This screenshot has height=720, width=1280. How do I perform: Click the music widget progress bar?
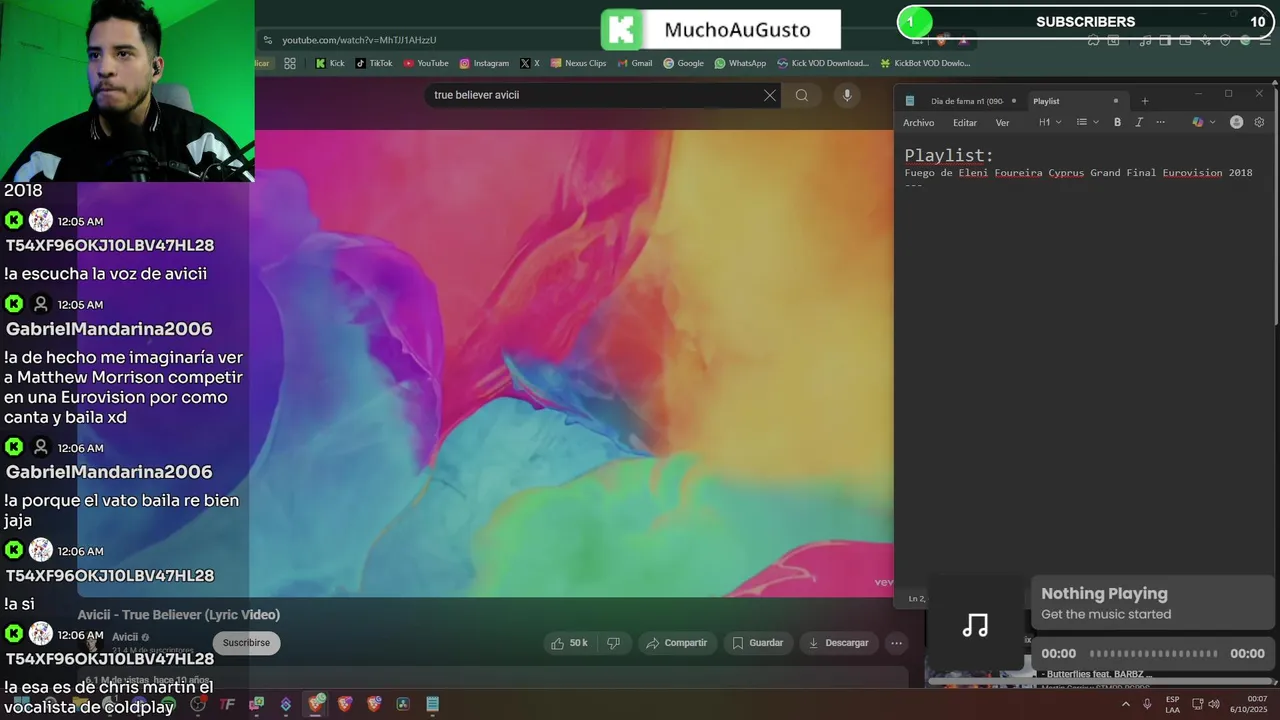[x=1154, y=653]
